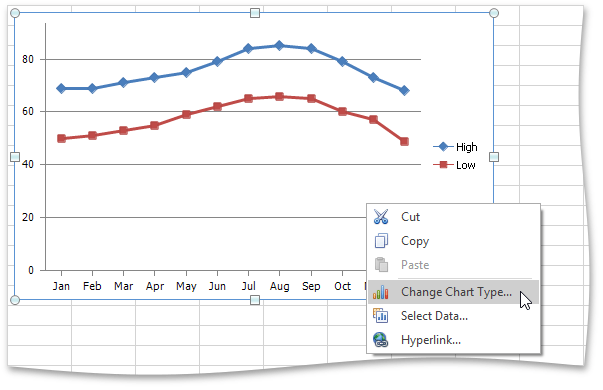
Task: Click the Copy pages icon
Action: 381,241
